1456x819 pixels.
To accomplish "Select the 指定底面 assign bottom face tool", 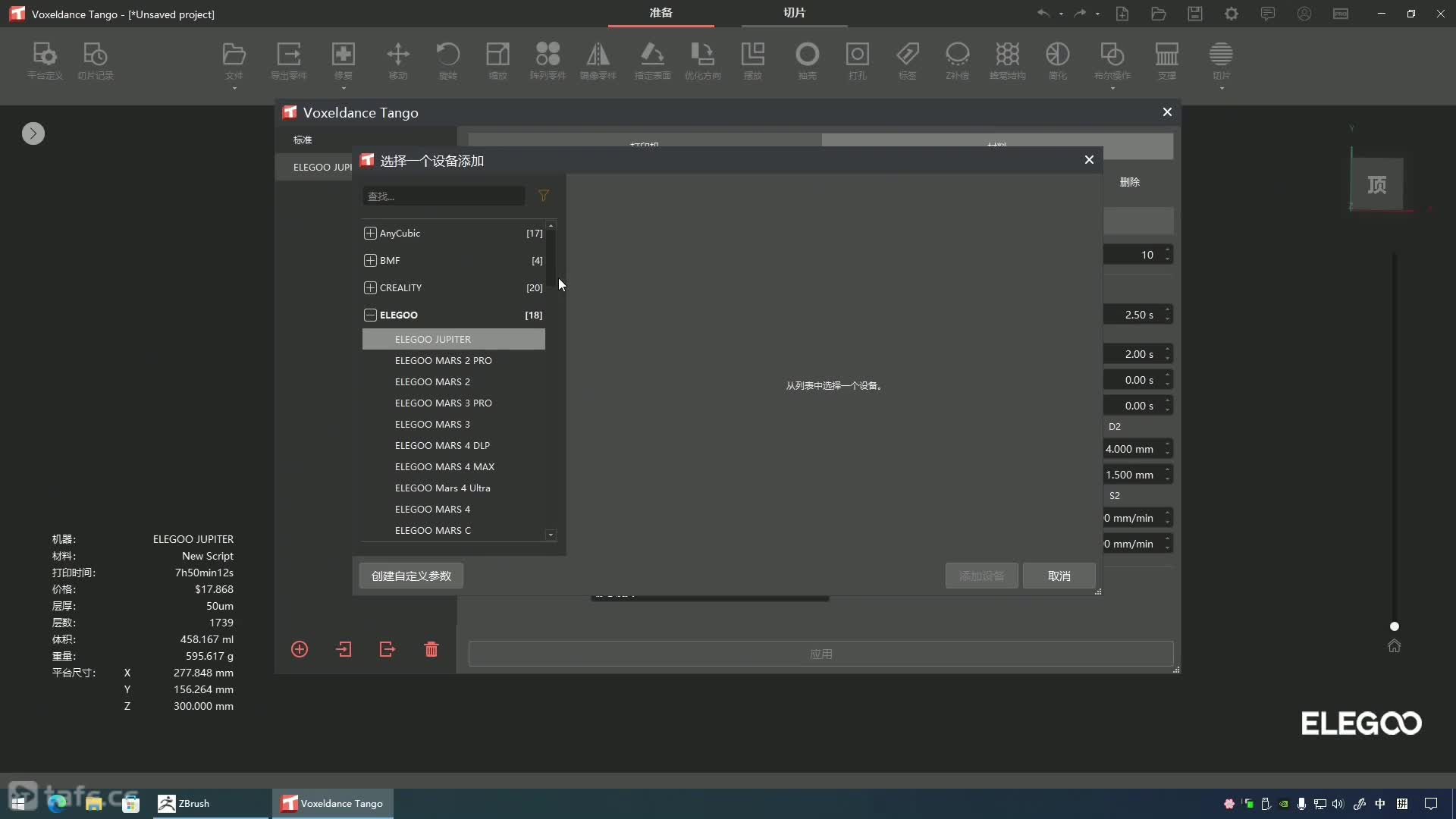I will [x=653, y=61].
